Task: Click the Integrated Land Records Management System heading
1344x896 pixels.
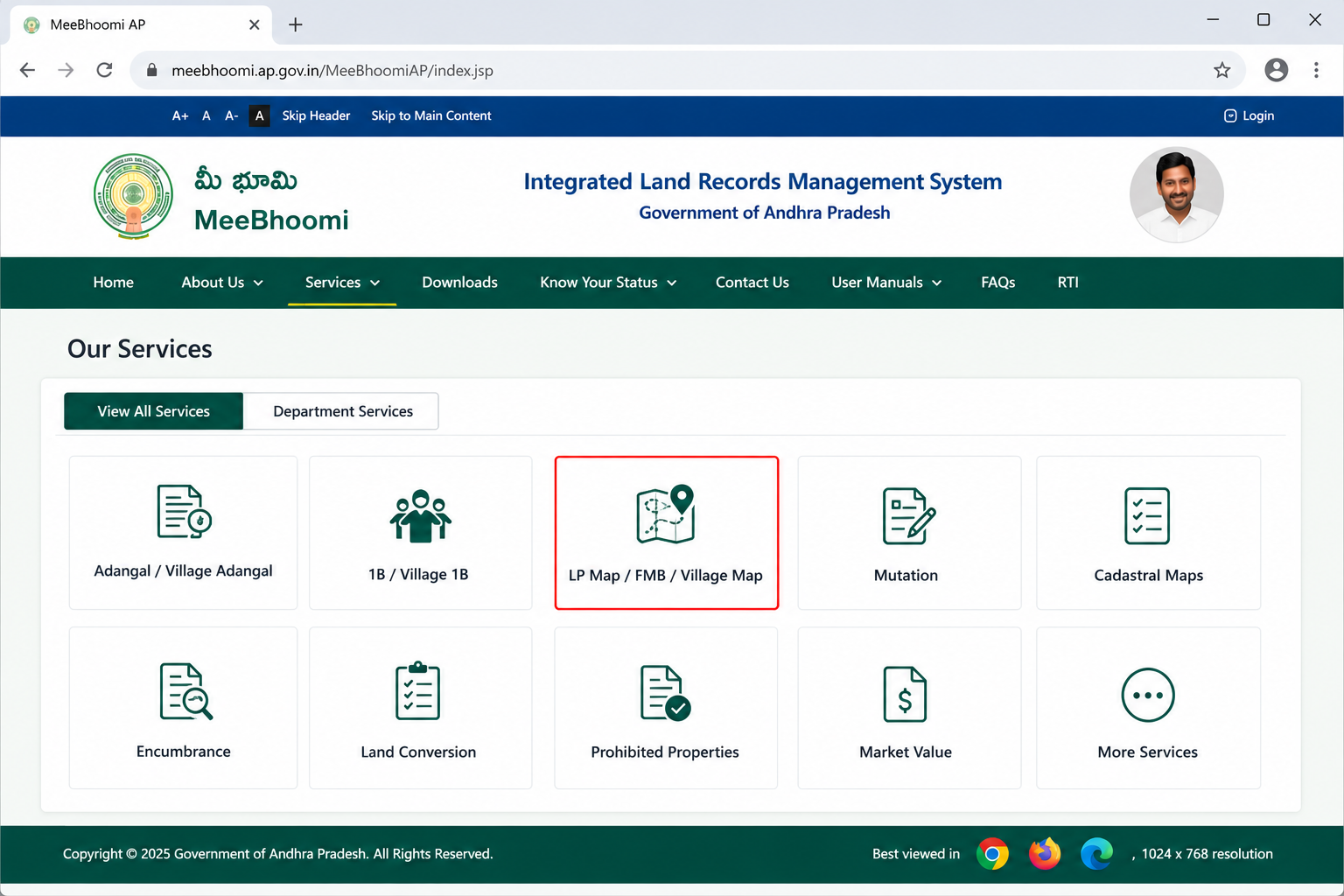Action: pos(763,182)
